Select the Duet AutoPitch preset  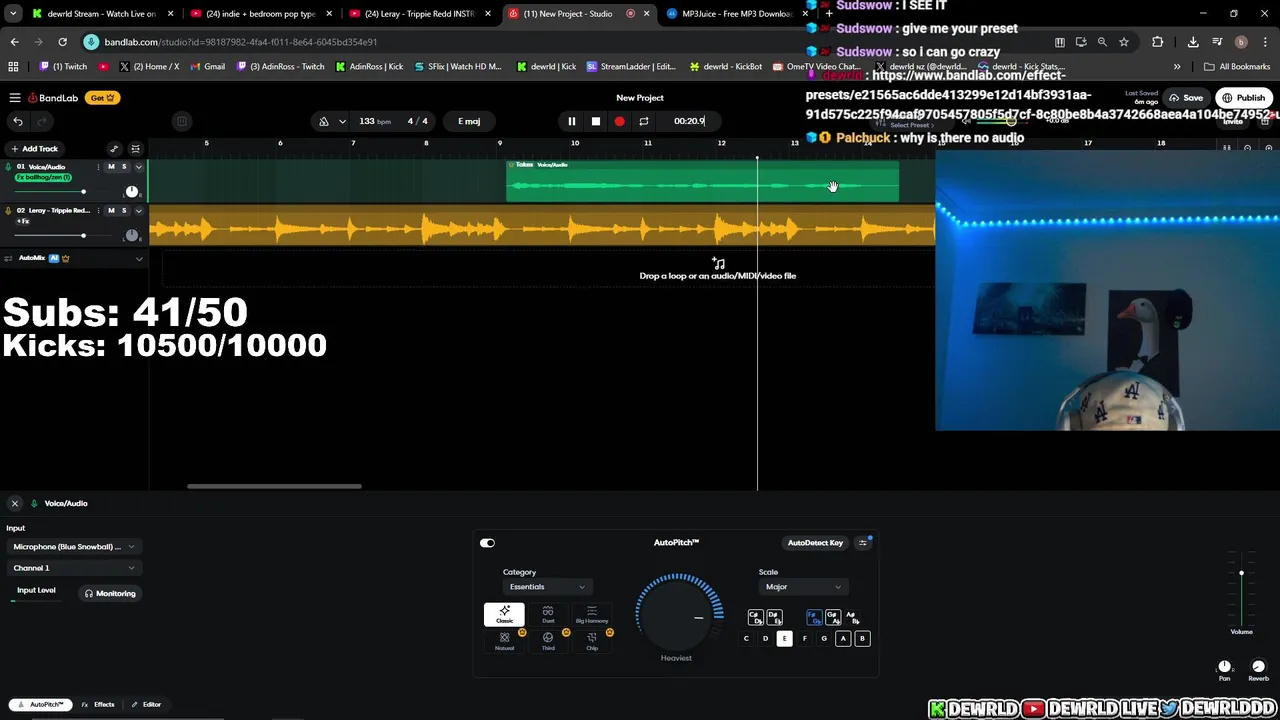pos(548,614)
